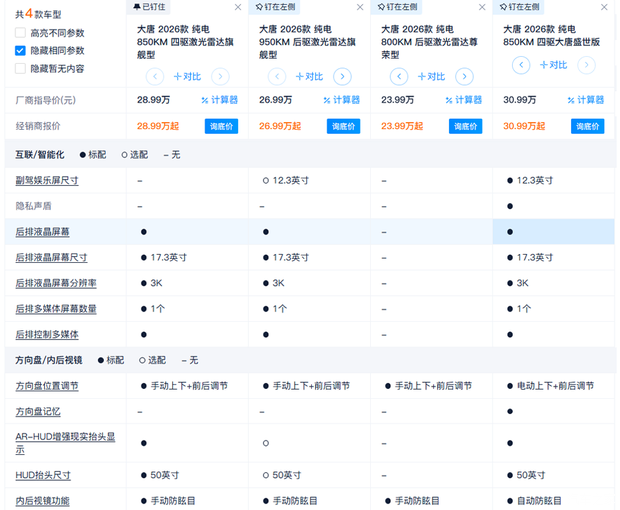Pin the 850KM 四驱大唐盛世版 column to the left
The height and width of the screenshot is (510, 620).
point(519,7)
